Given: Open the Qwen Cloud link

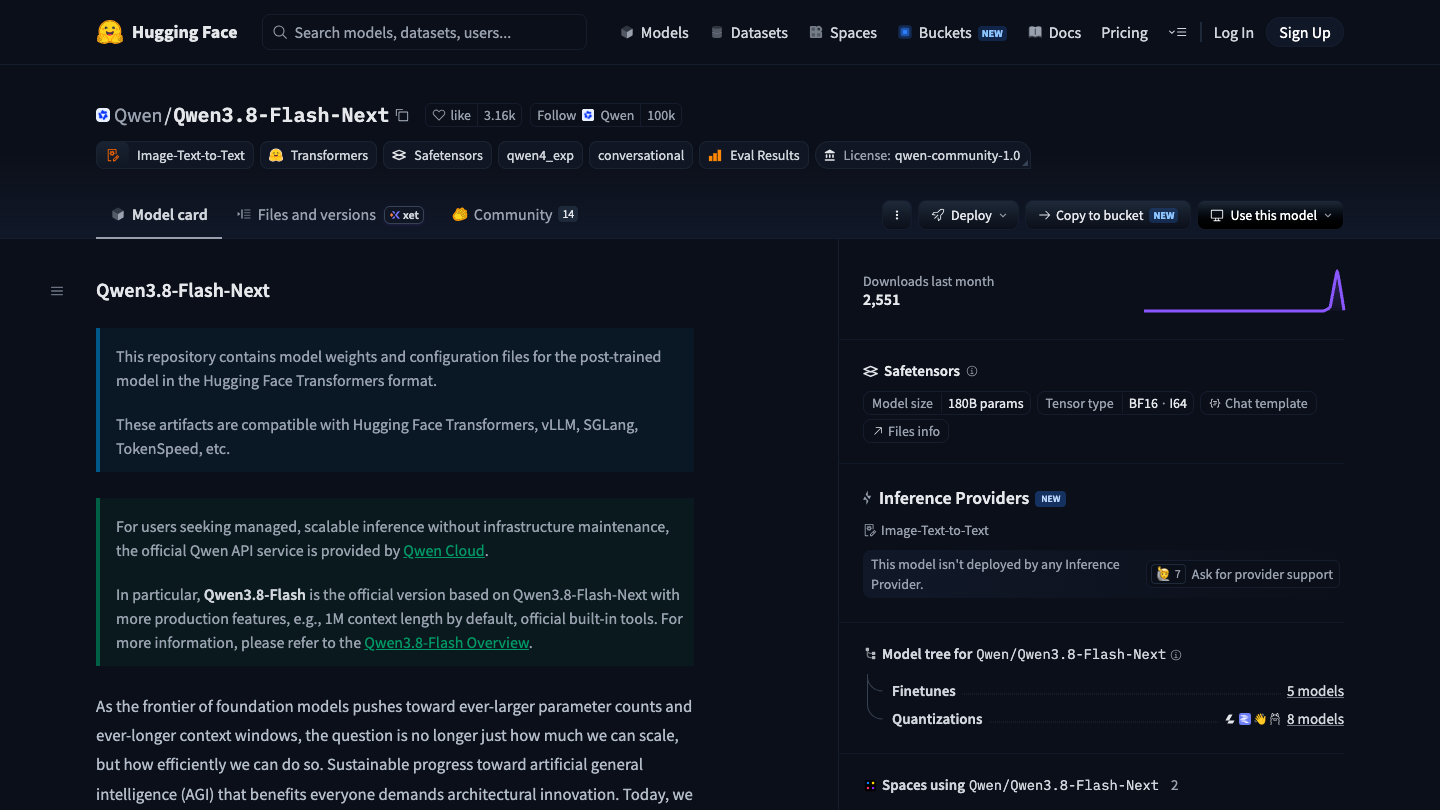Looking at the screenshot, I should [x=444, y=550].
